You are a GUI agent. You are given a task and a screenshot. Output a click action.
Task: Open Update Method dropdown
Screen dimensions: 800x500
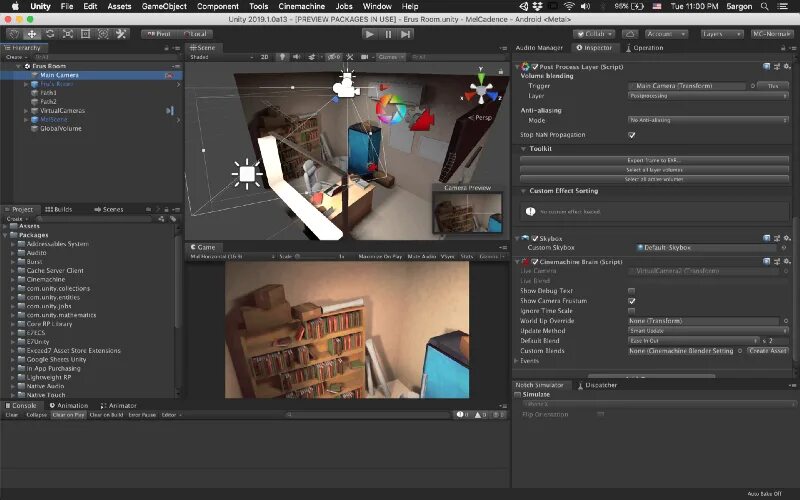point(708,331)
